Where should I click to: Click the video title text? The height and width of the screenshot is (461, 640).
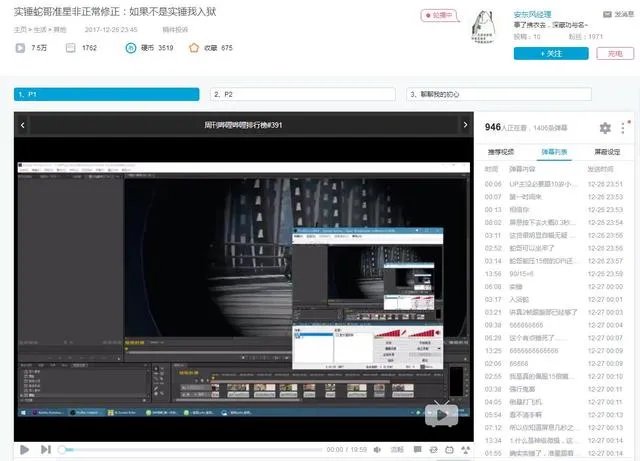click(115, 12)
